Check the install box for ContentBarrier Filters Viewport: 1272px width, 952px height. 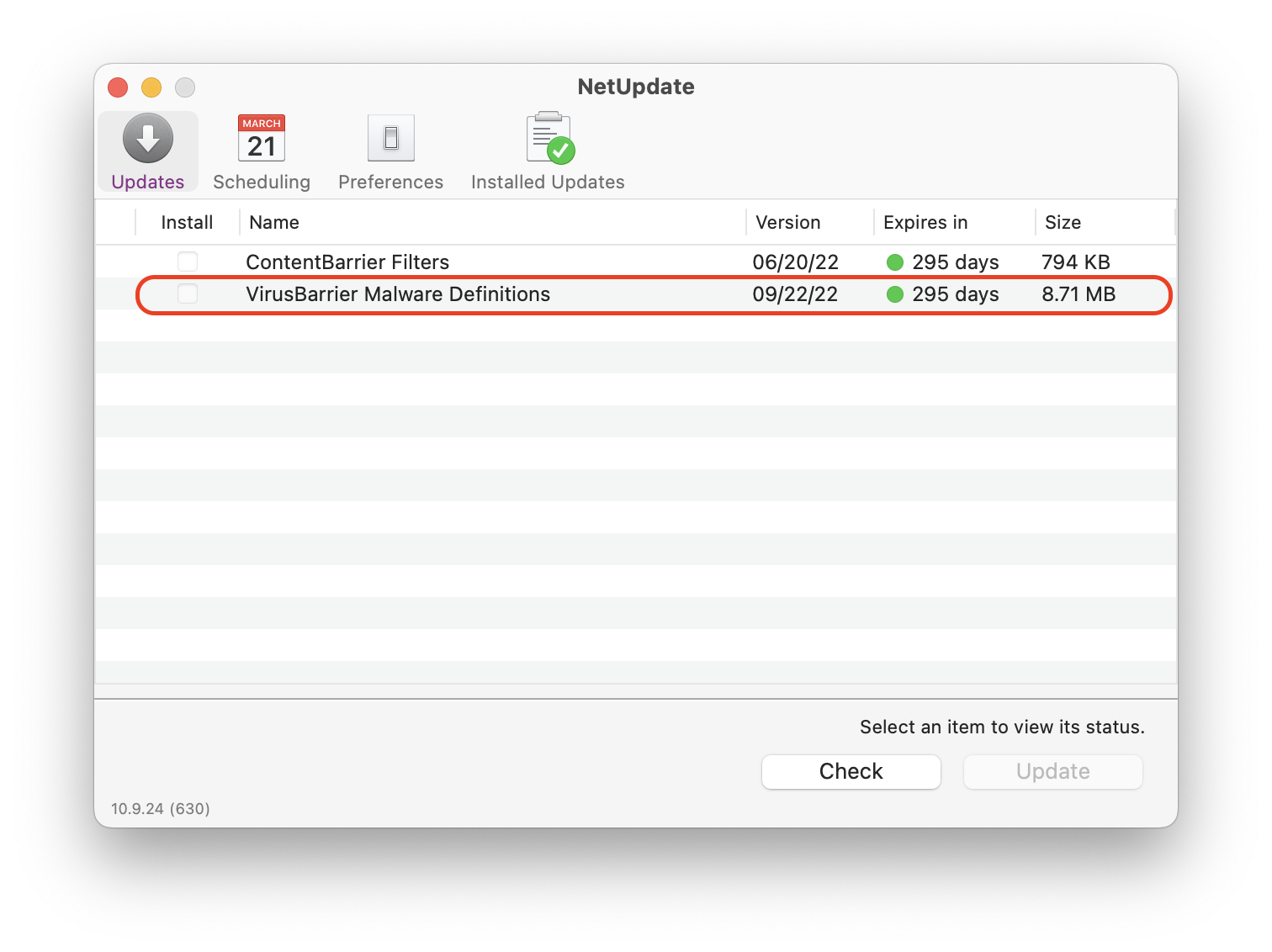pos(188,262)
